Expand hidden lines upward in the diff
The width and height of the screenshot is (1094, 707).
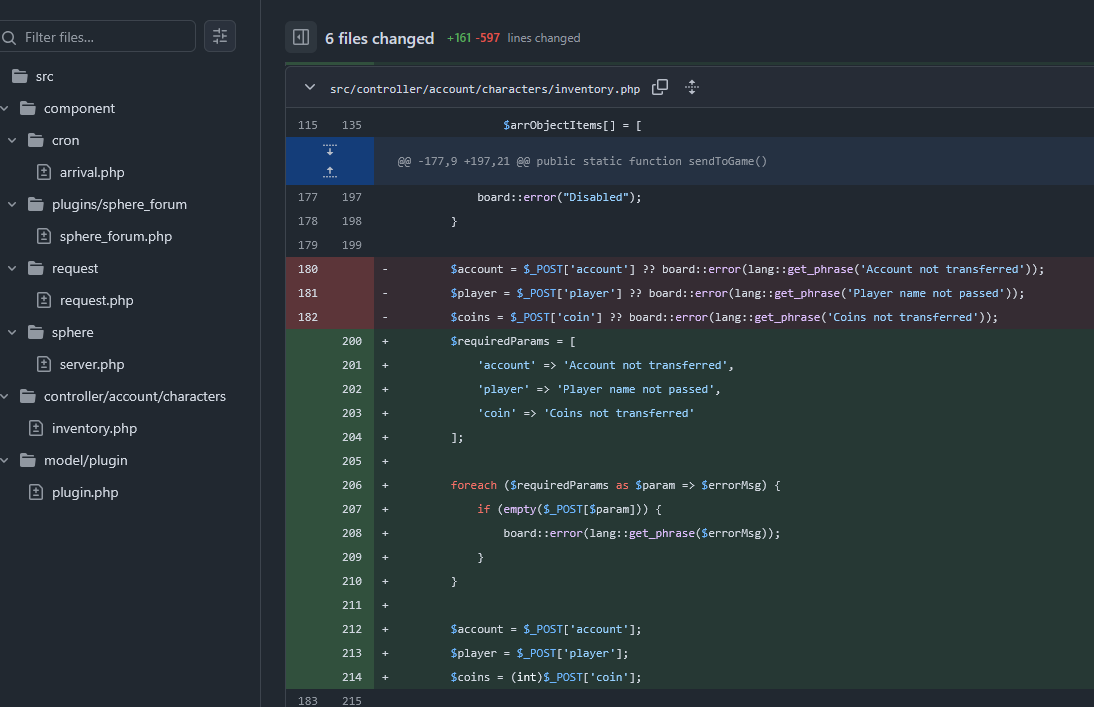tap(330, 172)
